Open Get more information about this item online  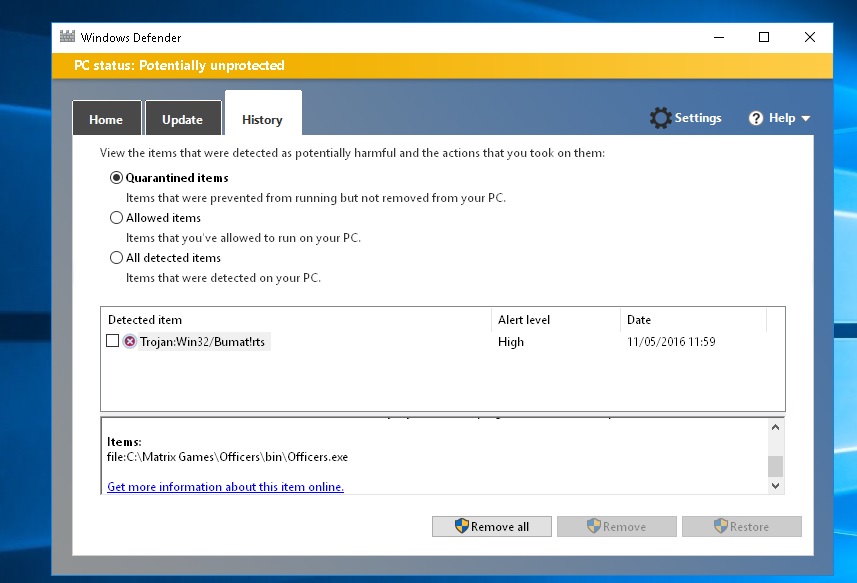(225, 487)
